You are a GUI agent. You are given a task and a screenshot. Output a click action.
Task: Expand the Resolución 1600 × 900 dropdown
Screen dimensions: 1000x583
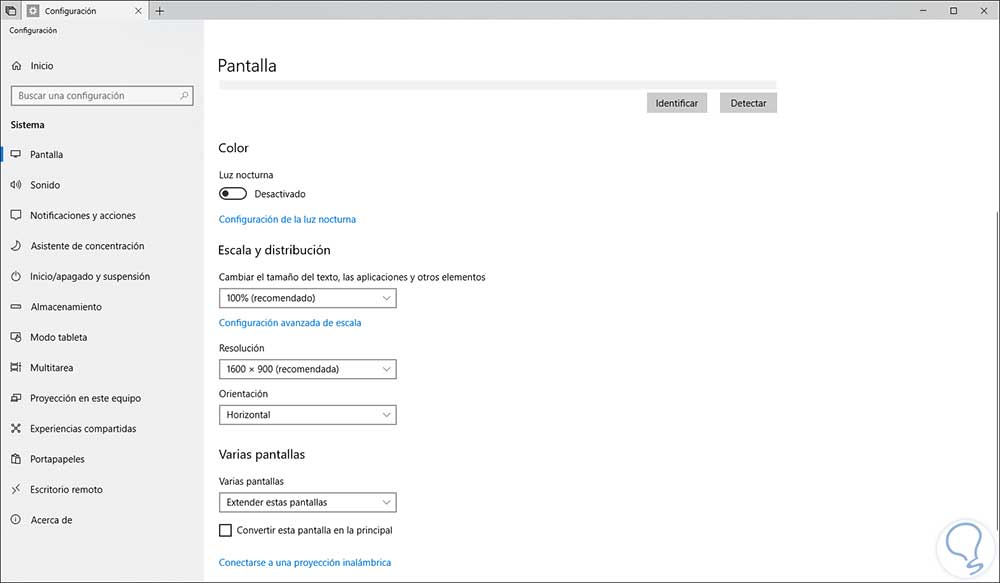(307, 369)
